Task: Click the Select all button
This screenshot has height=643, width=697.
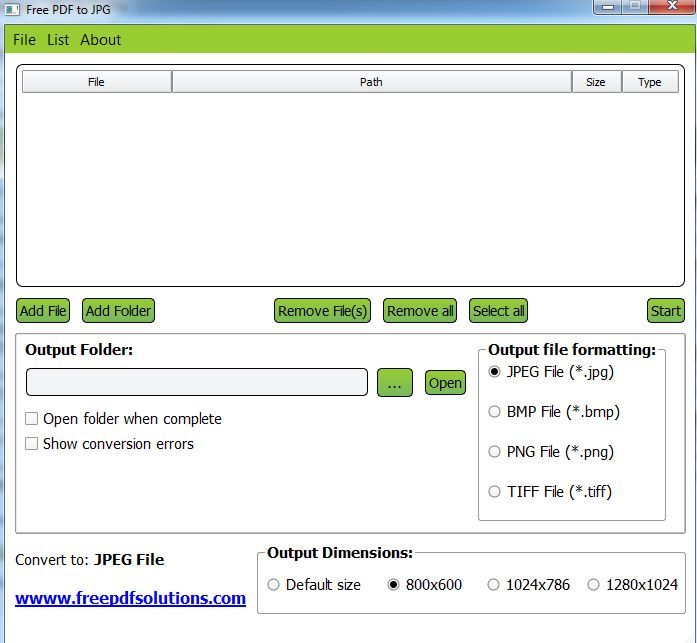Action: 498,311
